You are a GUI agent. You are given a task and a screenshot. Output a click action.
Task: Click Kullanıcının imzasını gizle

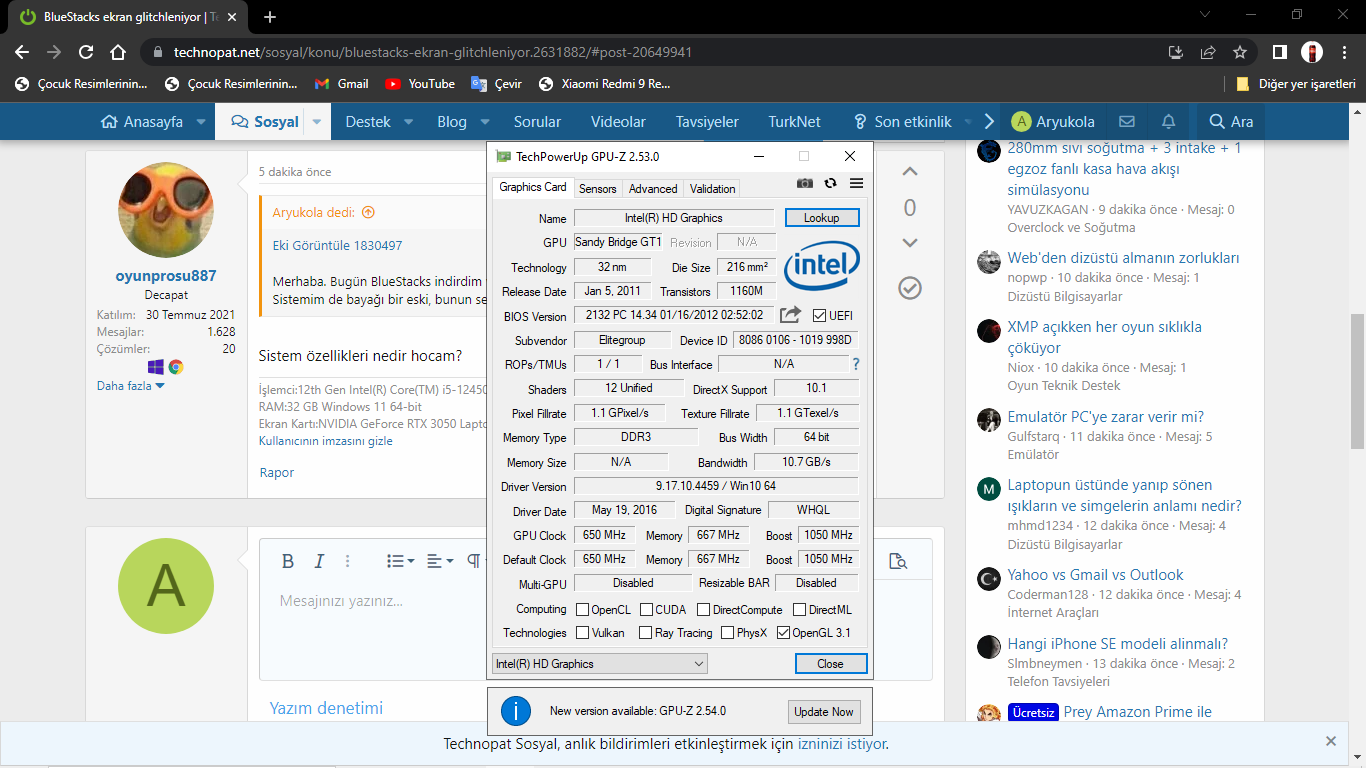click(326, 441)
